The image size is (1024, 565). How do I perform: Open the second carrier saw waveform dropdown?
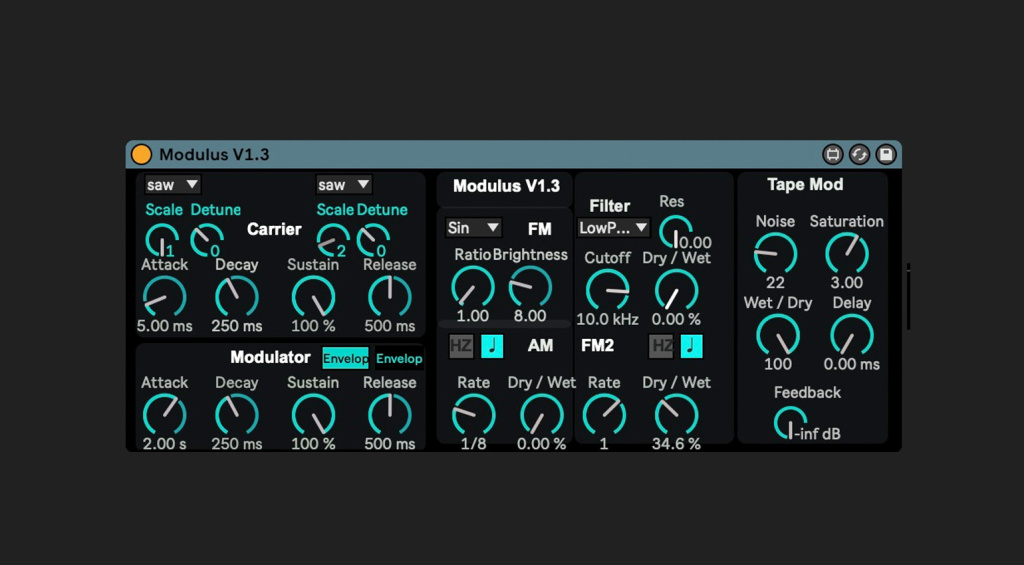tap(344, 185)
